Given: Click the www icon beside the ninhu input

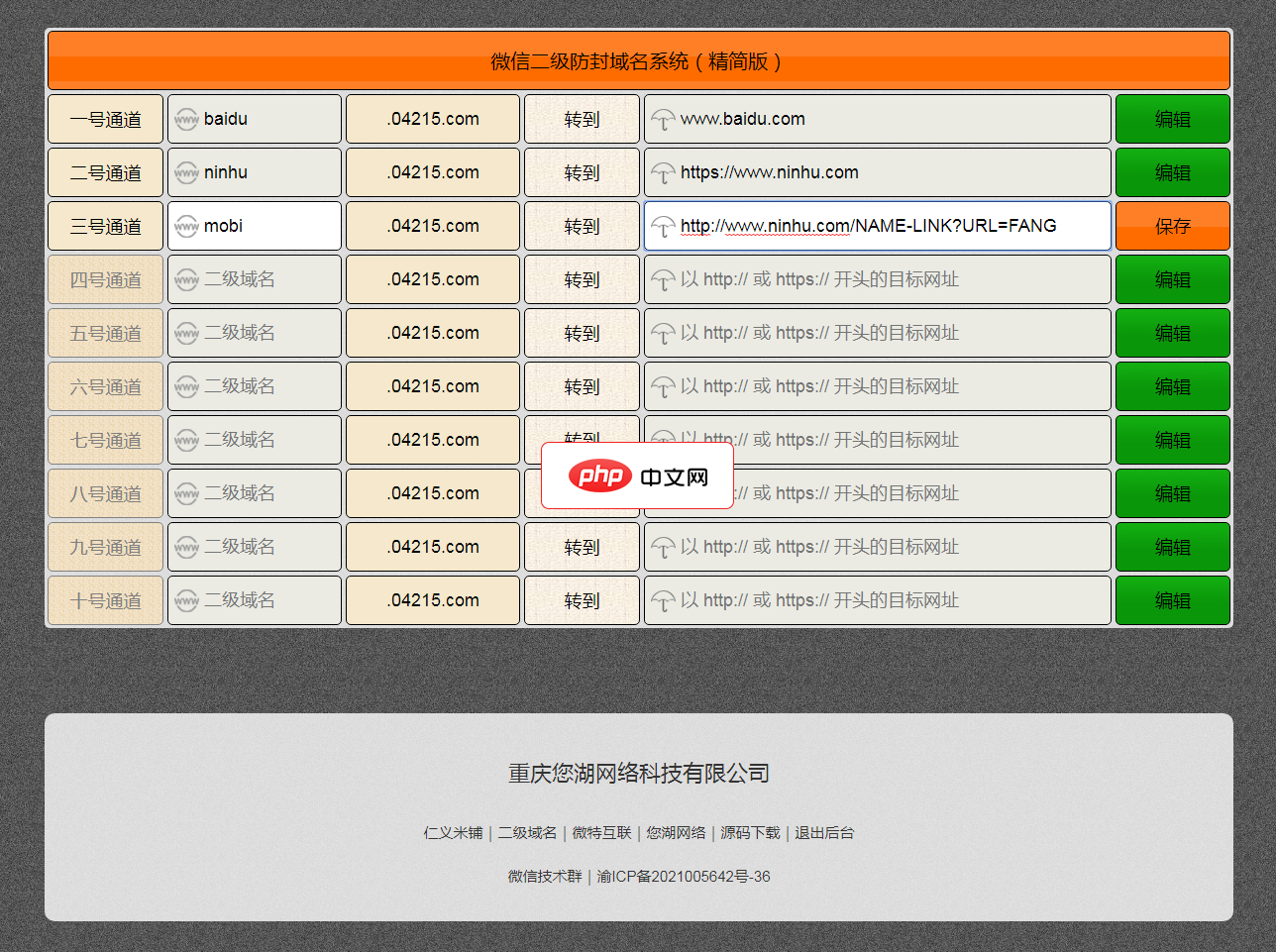Looking at the screenshot, I should point(186,171).
